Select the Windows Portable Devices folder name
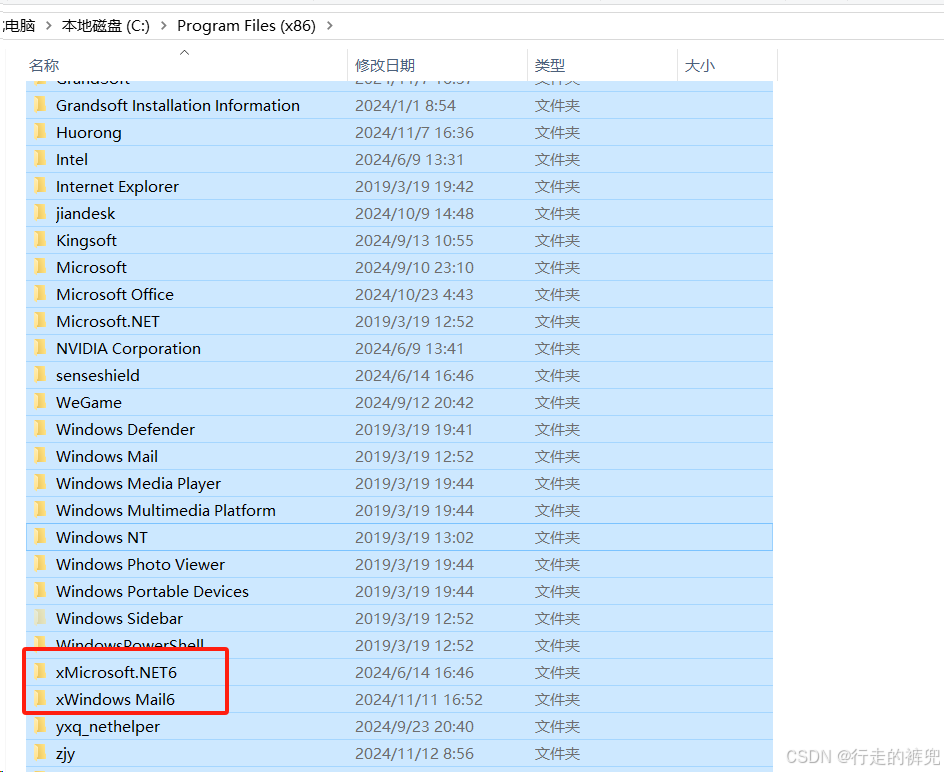 (x=152, y=591)
